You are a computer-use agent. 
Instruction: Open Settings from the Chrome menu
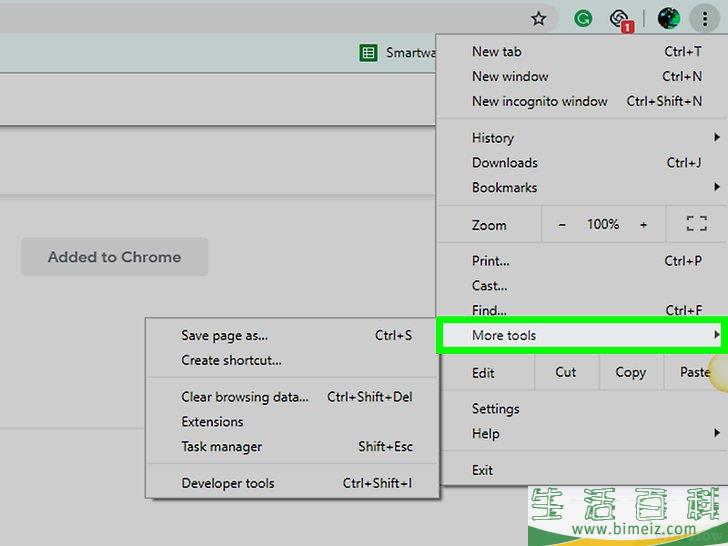(x=495, y=409)
